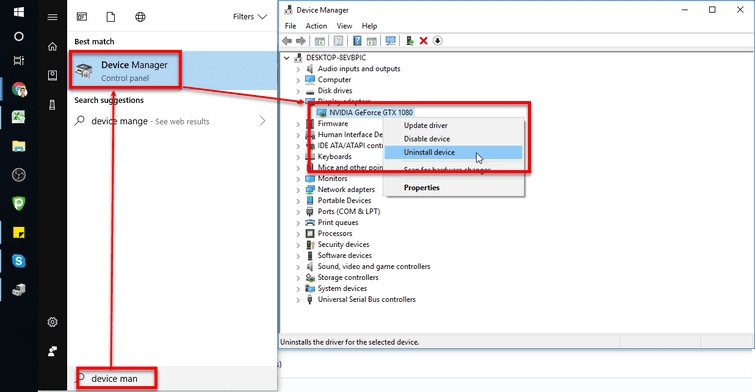Select the Portable Devices tree item

(344, 200)
